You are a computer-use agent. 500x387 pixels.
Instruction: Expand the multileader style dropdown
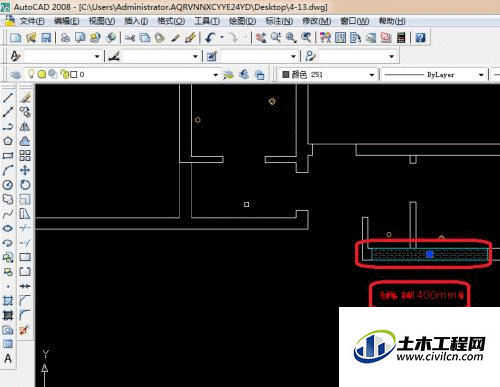tap(392, 56)
